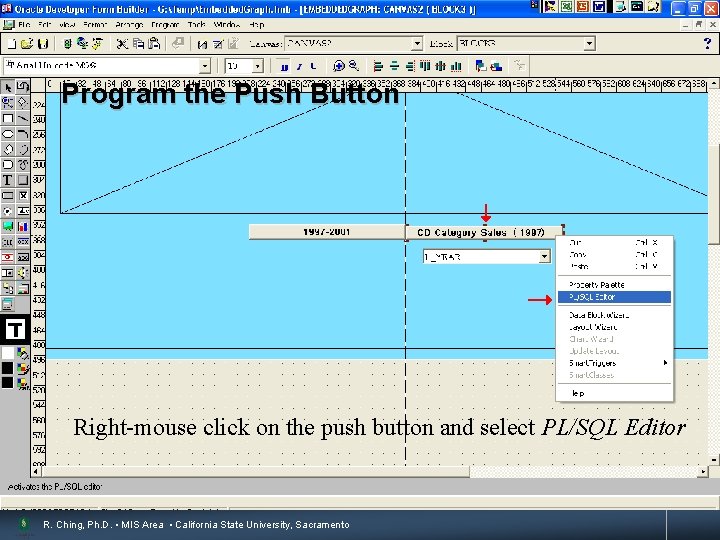Click the Cut scissors icon in the toolbar

coord(122,44)
